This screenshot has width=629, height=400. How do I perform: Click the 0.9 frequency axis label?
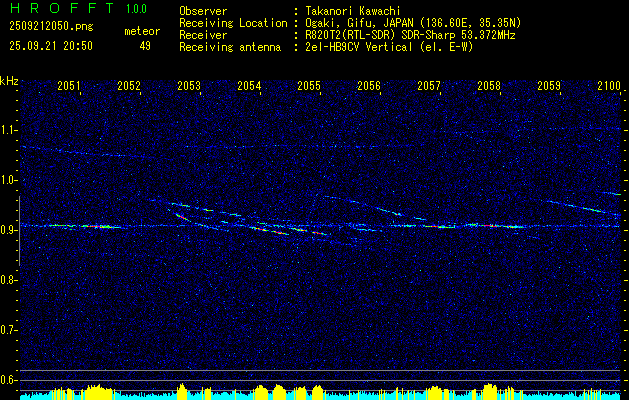click(x=8, y=230)
